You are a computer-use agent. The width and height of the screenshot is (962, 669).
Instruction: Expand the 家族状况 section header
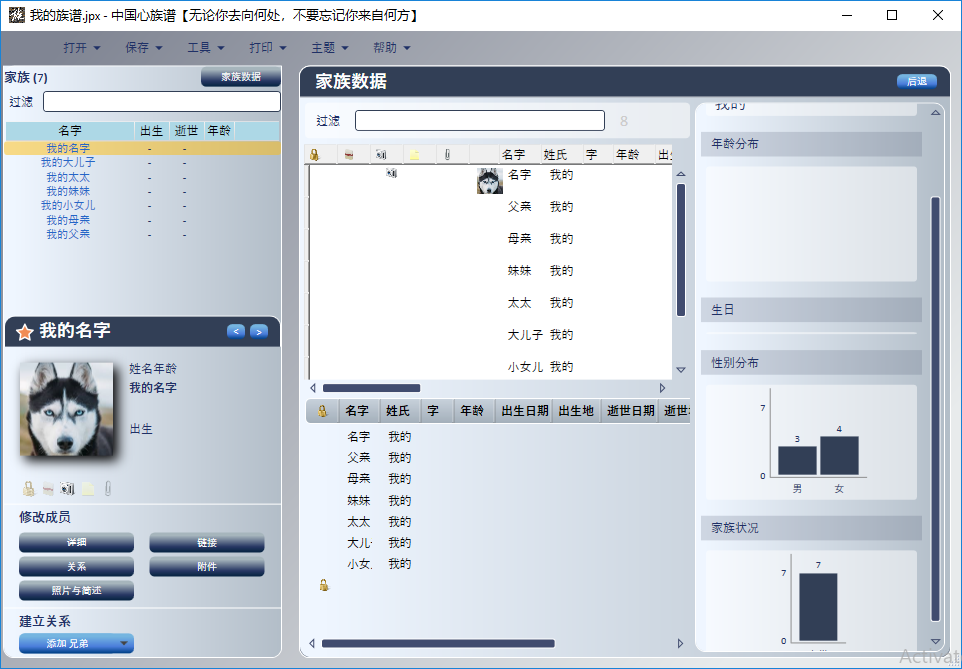811,528
